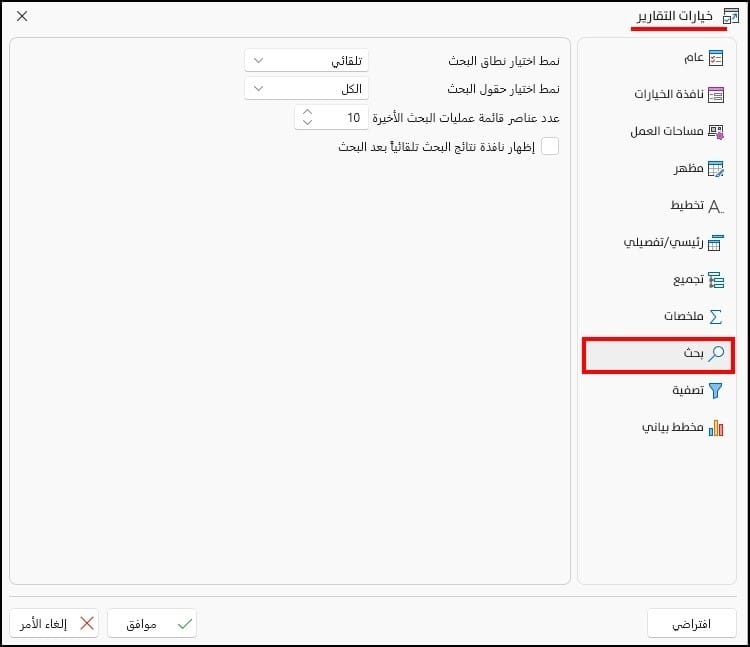
Task: Open the عام (General) category icon
Action: (x=716, y=58)
